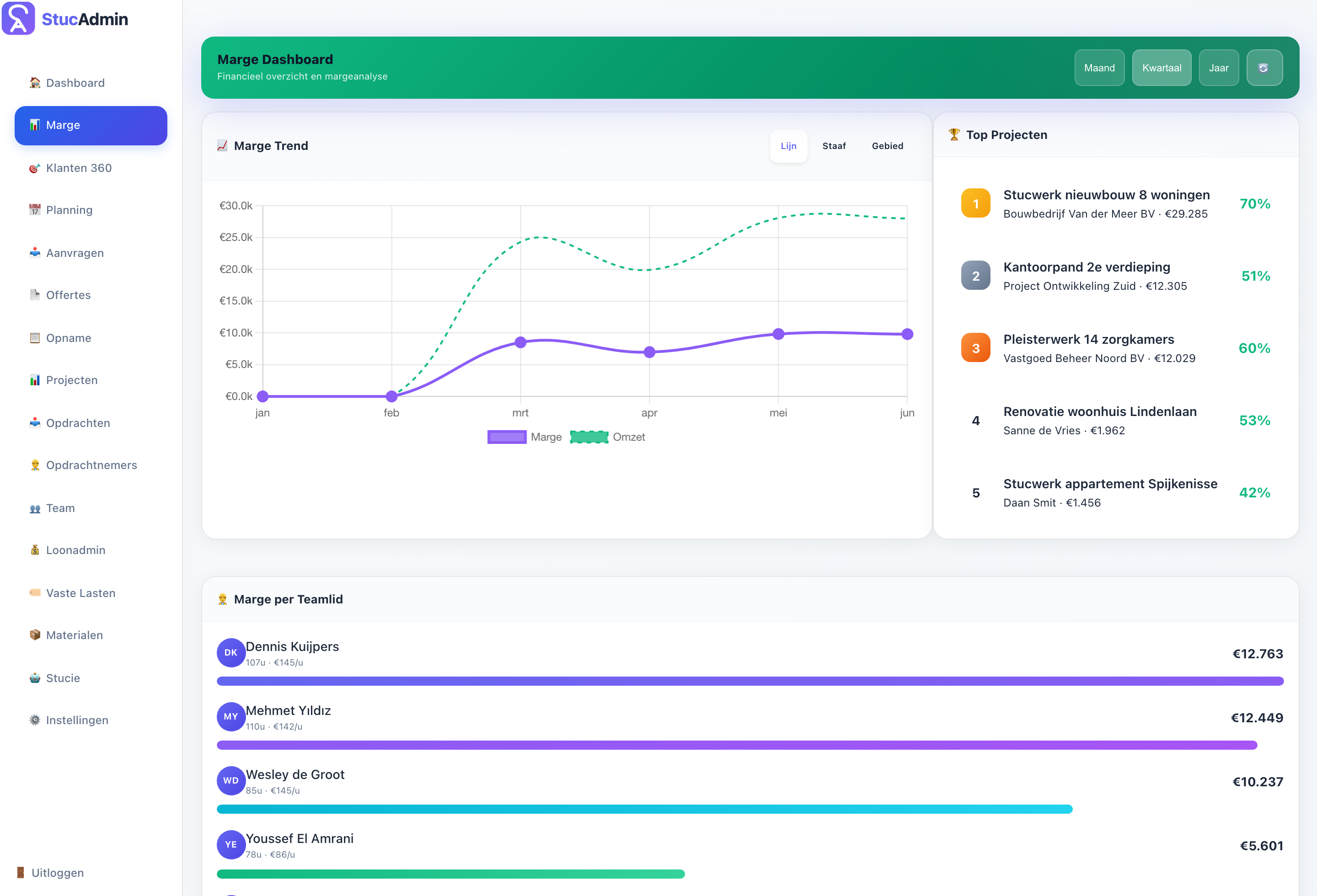Click the StucAdmin logo icon
1317x896 pixels.
point(19,19)
